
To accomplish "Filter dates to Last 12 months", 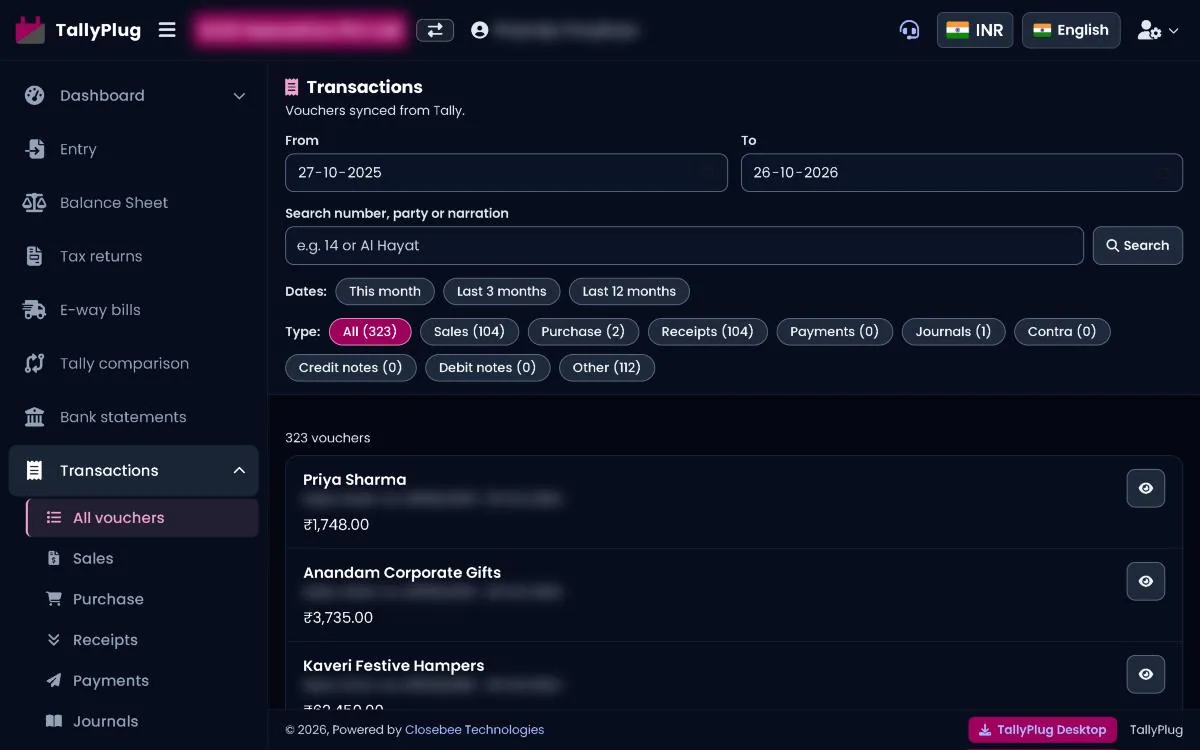I will click(629, 291).
